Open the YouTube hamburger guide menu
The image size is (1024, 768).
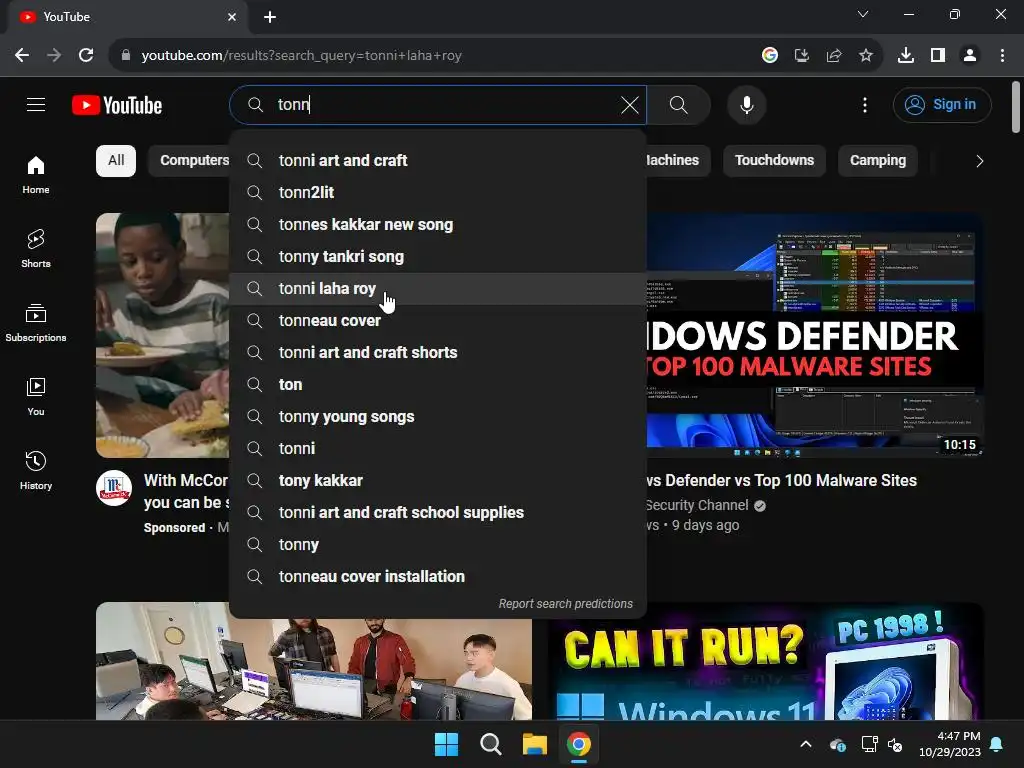(36, 104)
